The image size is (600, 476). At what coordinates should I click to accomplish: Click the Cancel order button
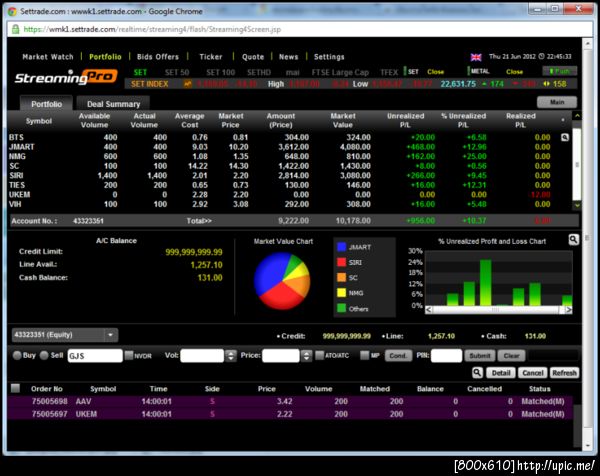tap(533, 373)
